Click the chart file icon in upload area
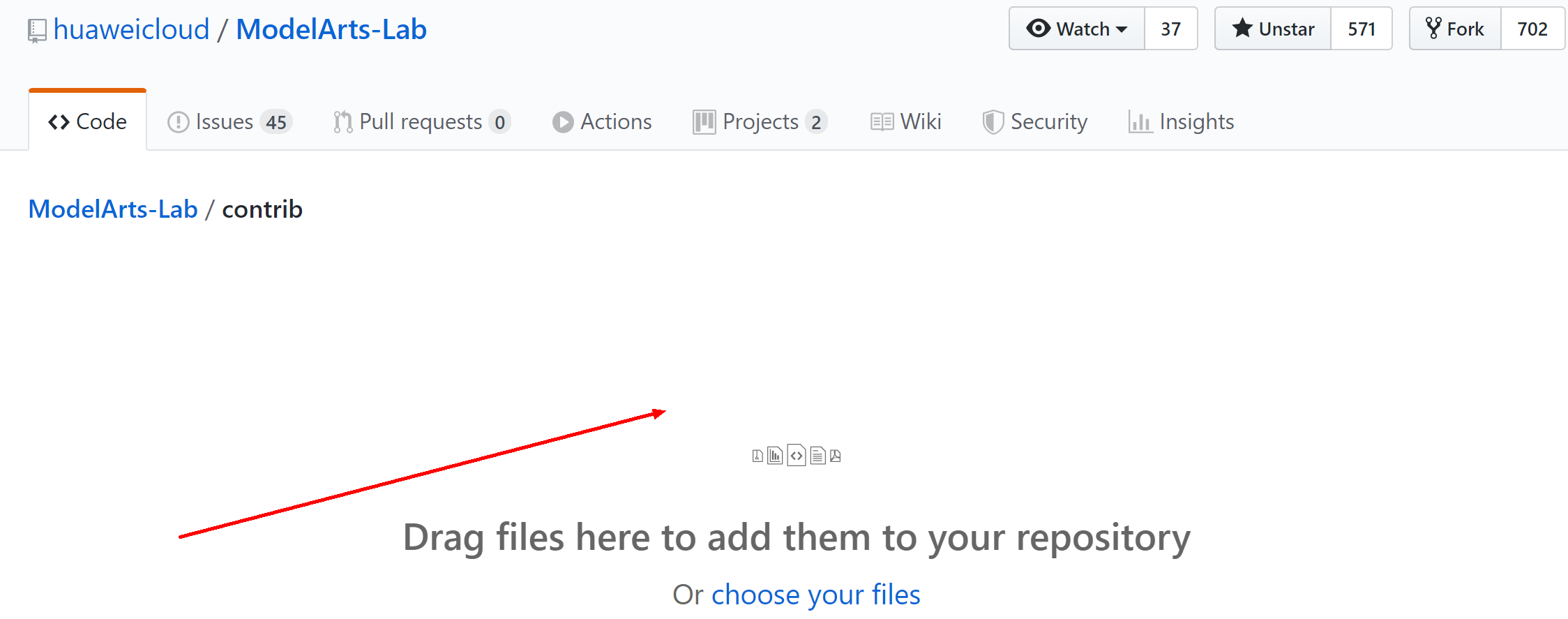Viewport: 1568px width, 619px height. 775,456
